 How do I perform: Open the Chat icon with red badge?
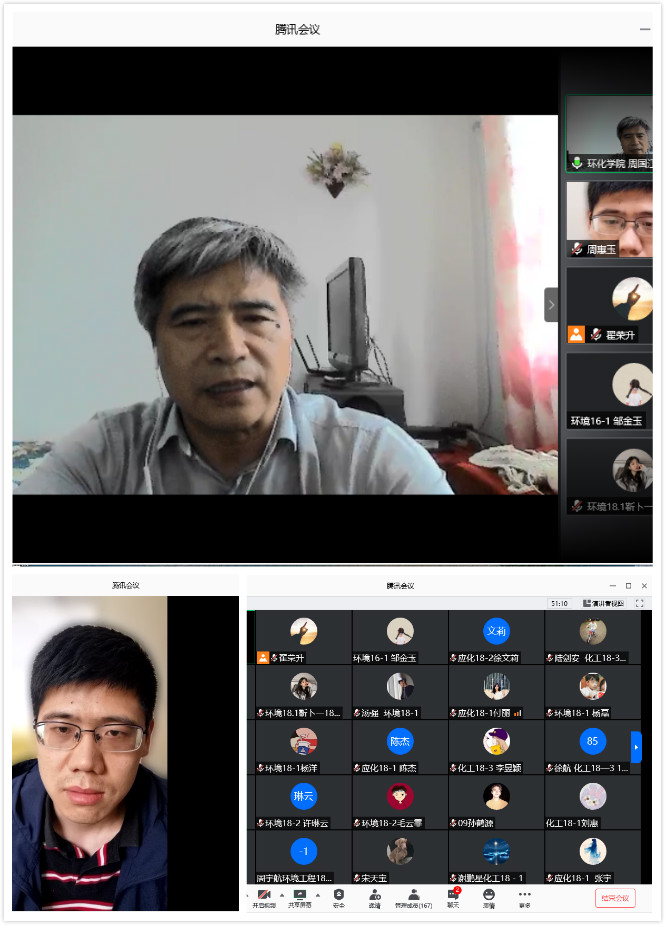(x=453, y=893)
